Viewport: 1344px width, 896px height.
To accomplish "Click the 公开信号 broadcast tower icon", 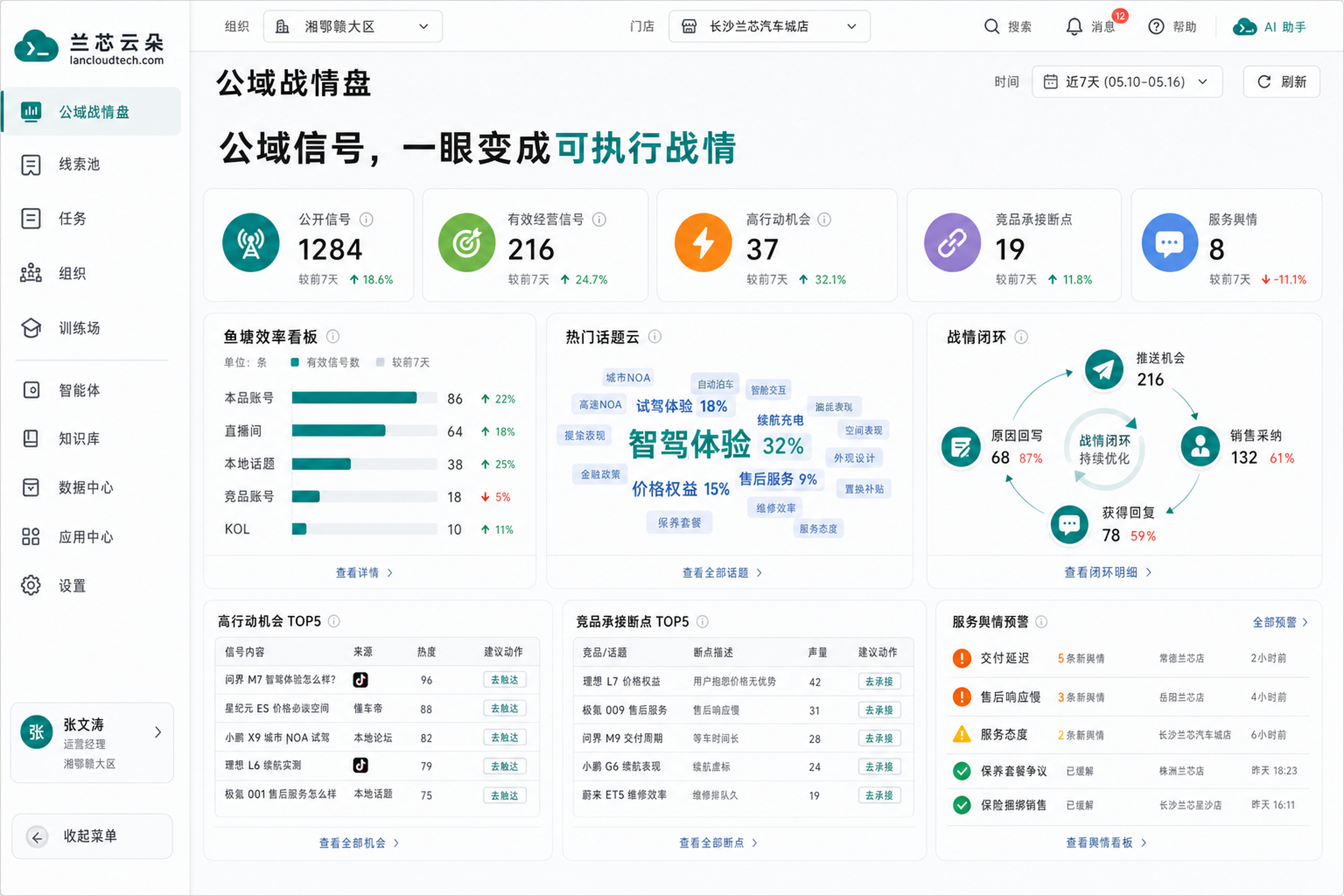I will click(251, 243).
